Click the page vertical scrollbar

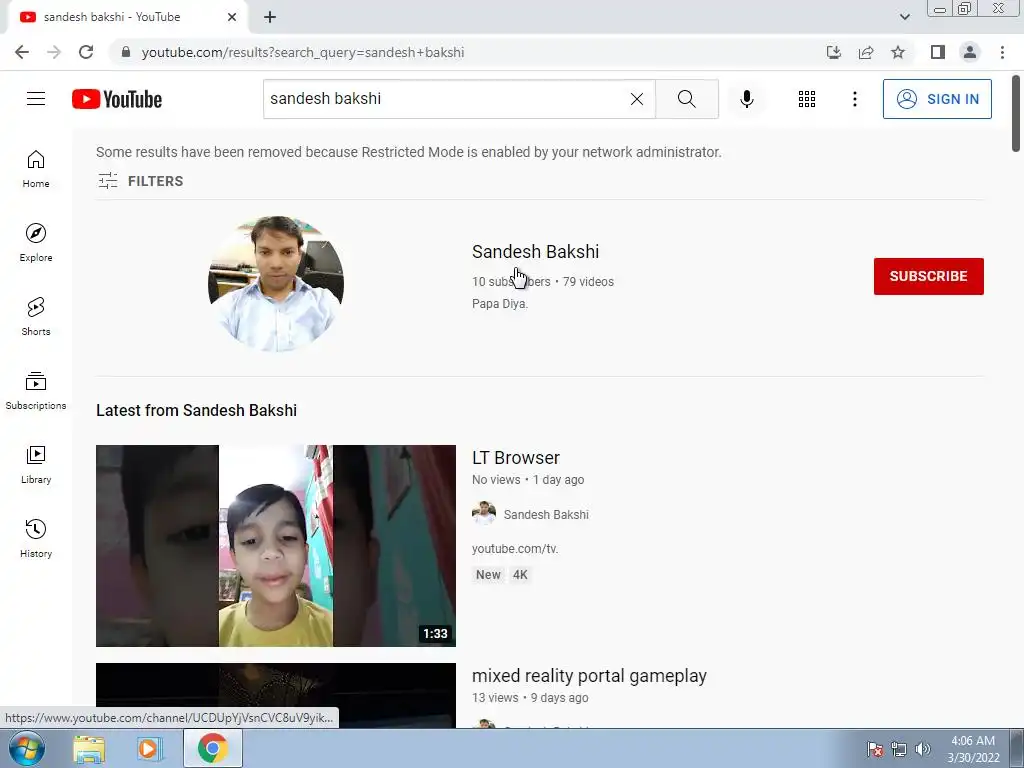(x=1016, y=113)
